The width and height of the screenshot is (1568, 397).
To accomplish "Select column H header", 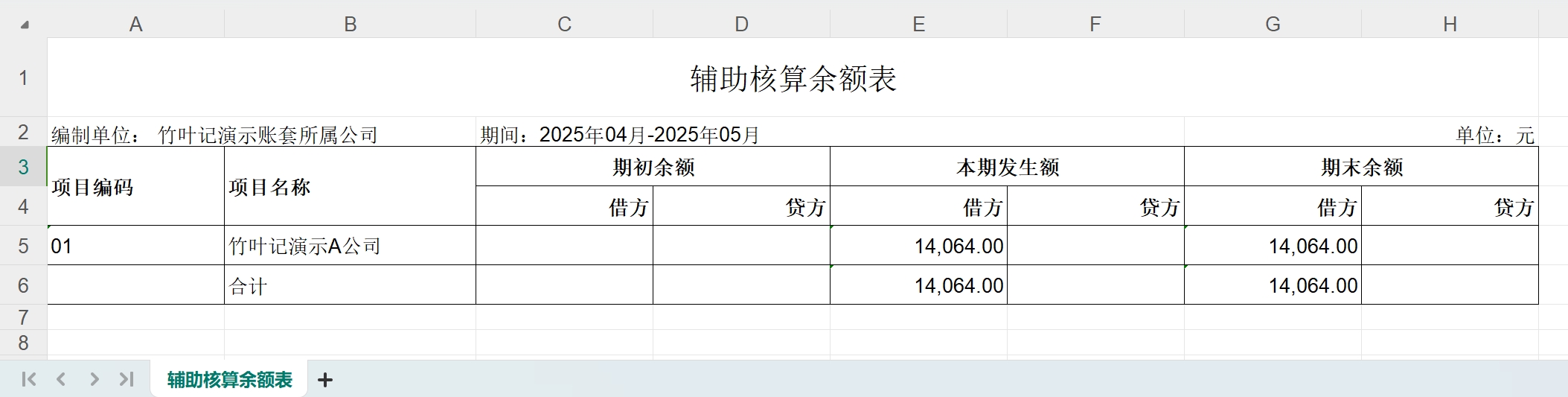I will (x=1450, y=25).
